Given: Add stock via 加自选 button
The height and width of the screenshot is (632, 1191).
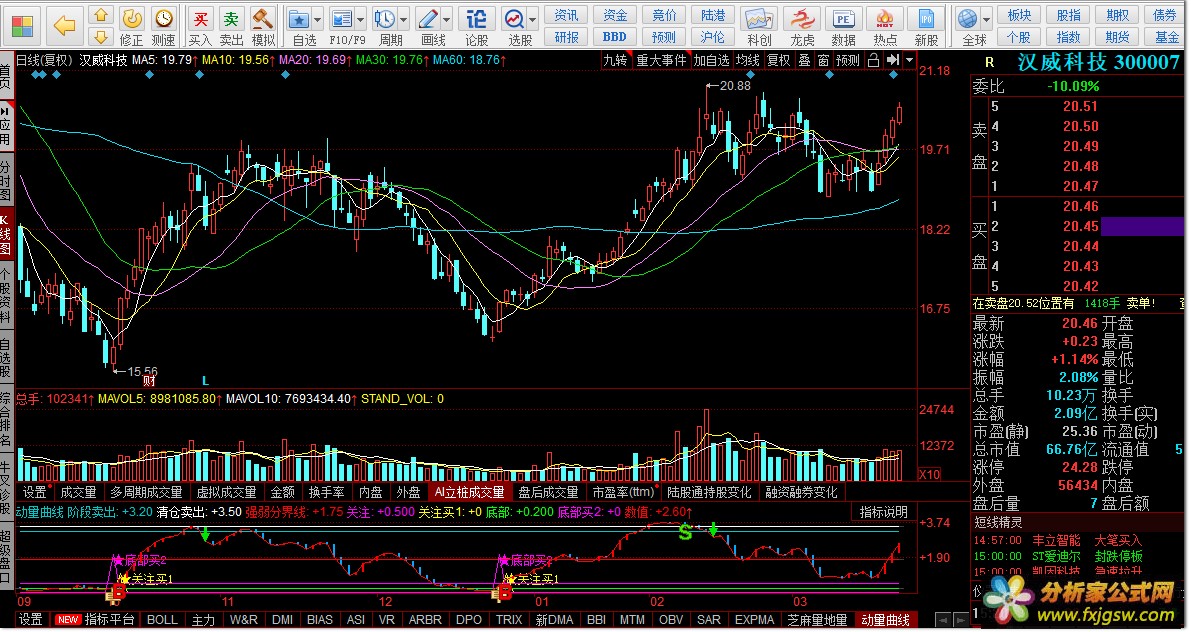Looking at the screenshot, I should click(x=711, y=60).
